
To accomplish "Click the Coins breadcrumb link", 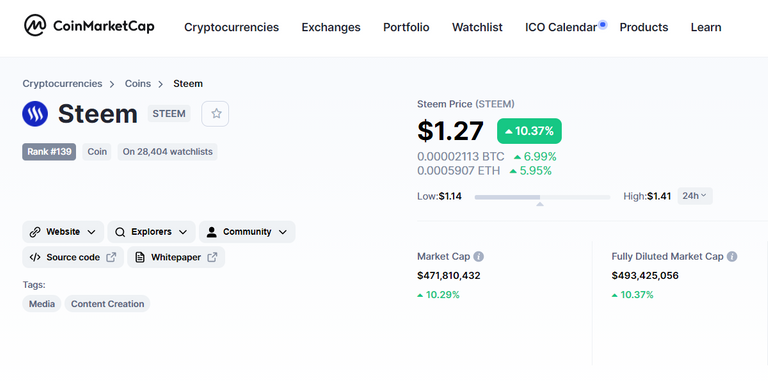I will pos(138,84).
